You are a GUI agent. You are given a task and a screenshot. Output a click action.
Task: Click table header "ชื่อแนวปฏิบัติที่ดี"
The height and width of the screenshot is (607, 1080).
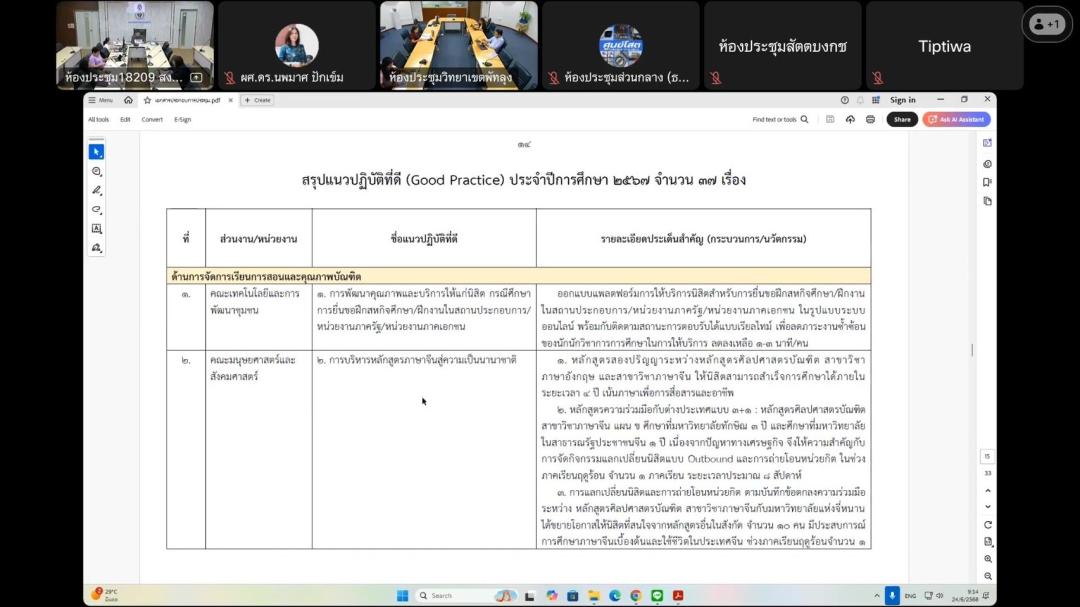pos(424,239)
